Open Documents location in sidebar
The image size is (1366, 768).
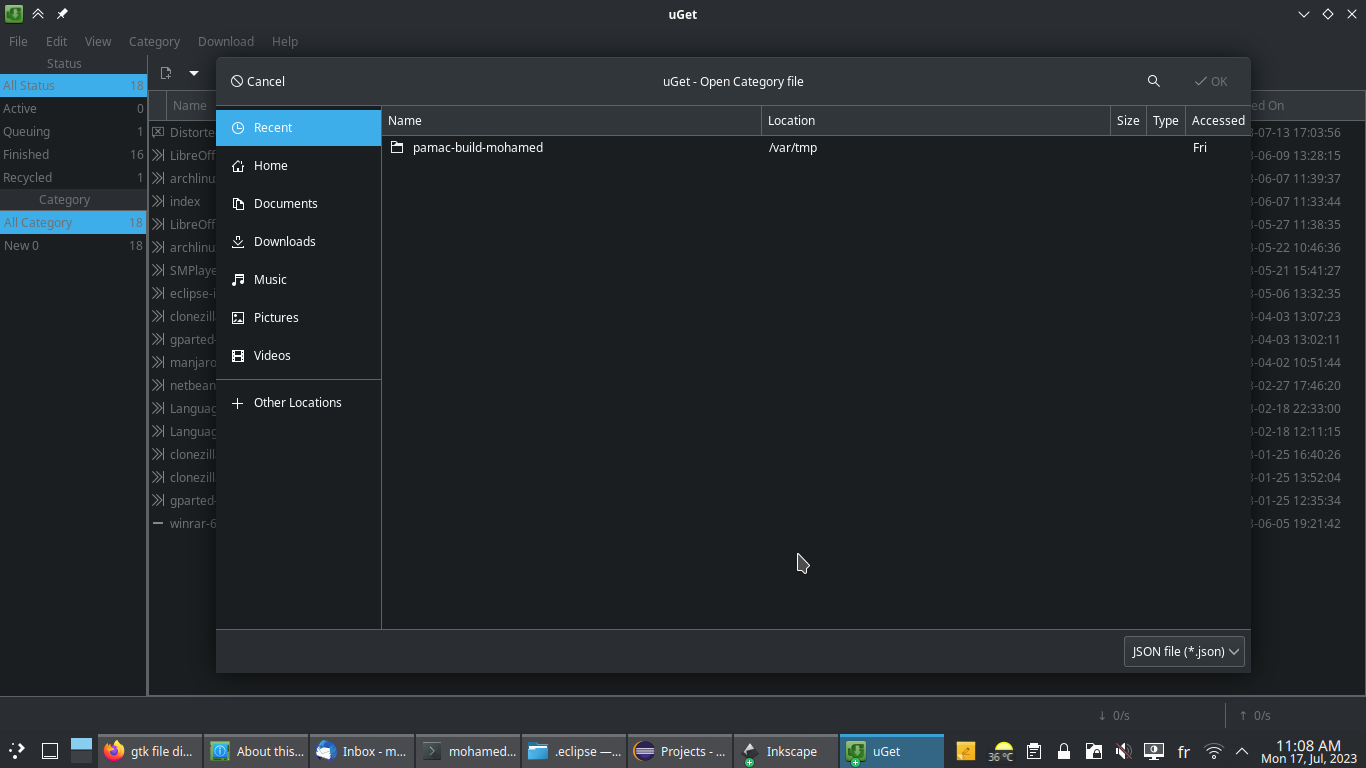point(298,204)
